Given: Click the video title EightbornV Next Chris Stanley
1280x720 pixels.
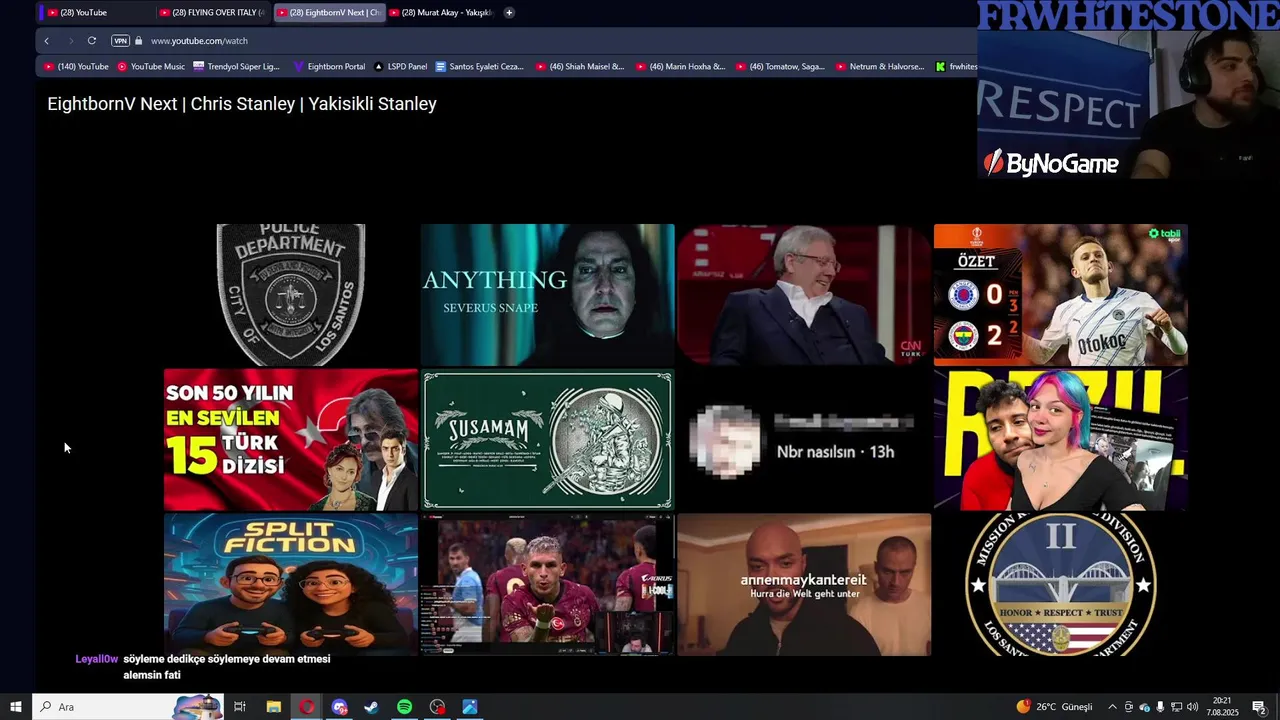Looking at the screenshot, I should coord(242,104).
